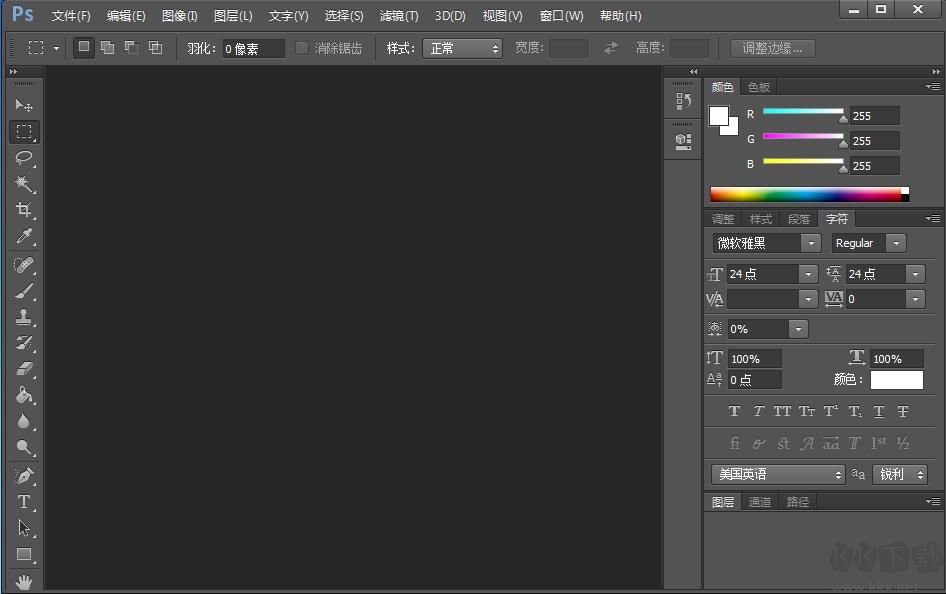
Task: Select the Horizontal Type tool
Action: (x=23, y=502)
